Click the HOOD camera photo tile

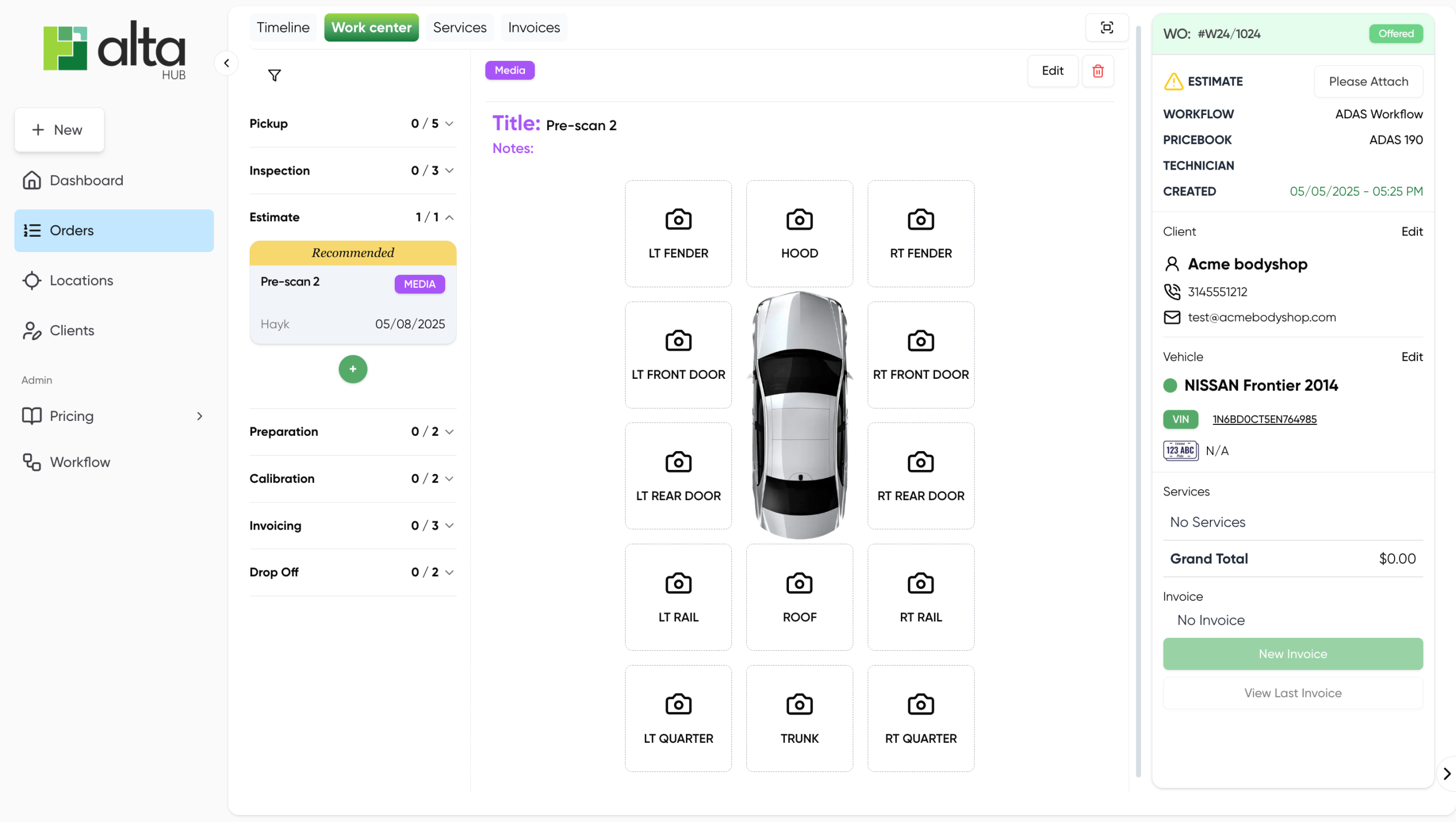click(799, 234)
